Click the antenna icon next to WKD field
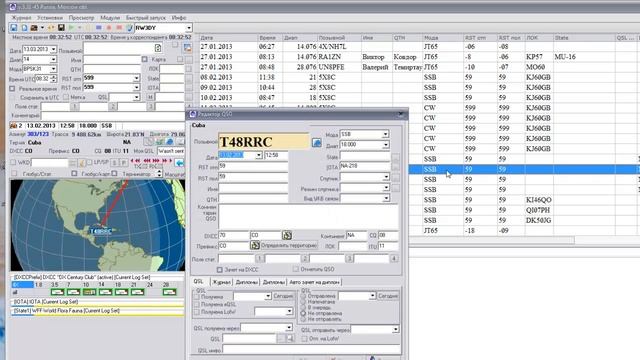Image resolution: width=640 pixels, height=360 pixels. (x=82, y=162)
